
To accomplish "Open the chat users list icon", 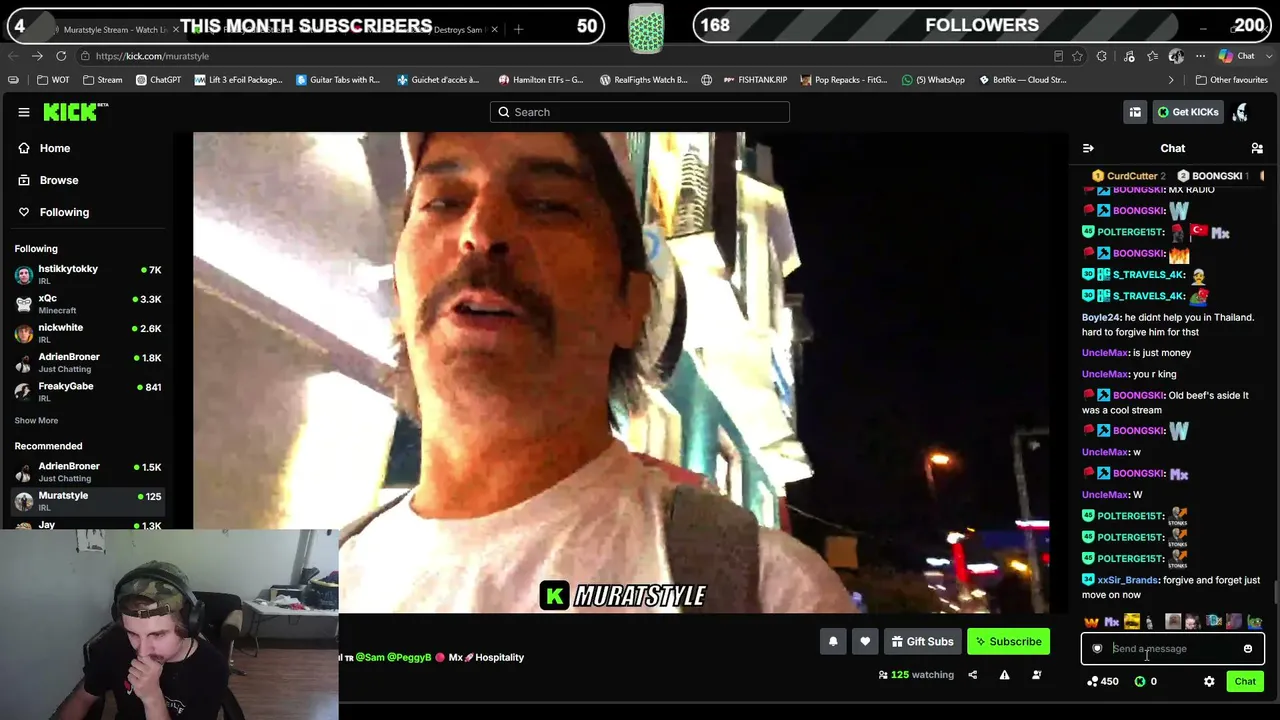I will coord(1257,148).
